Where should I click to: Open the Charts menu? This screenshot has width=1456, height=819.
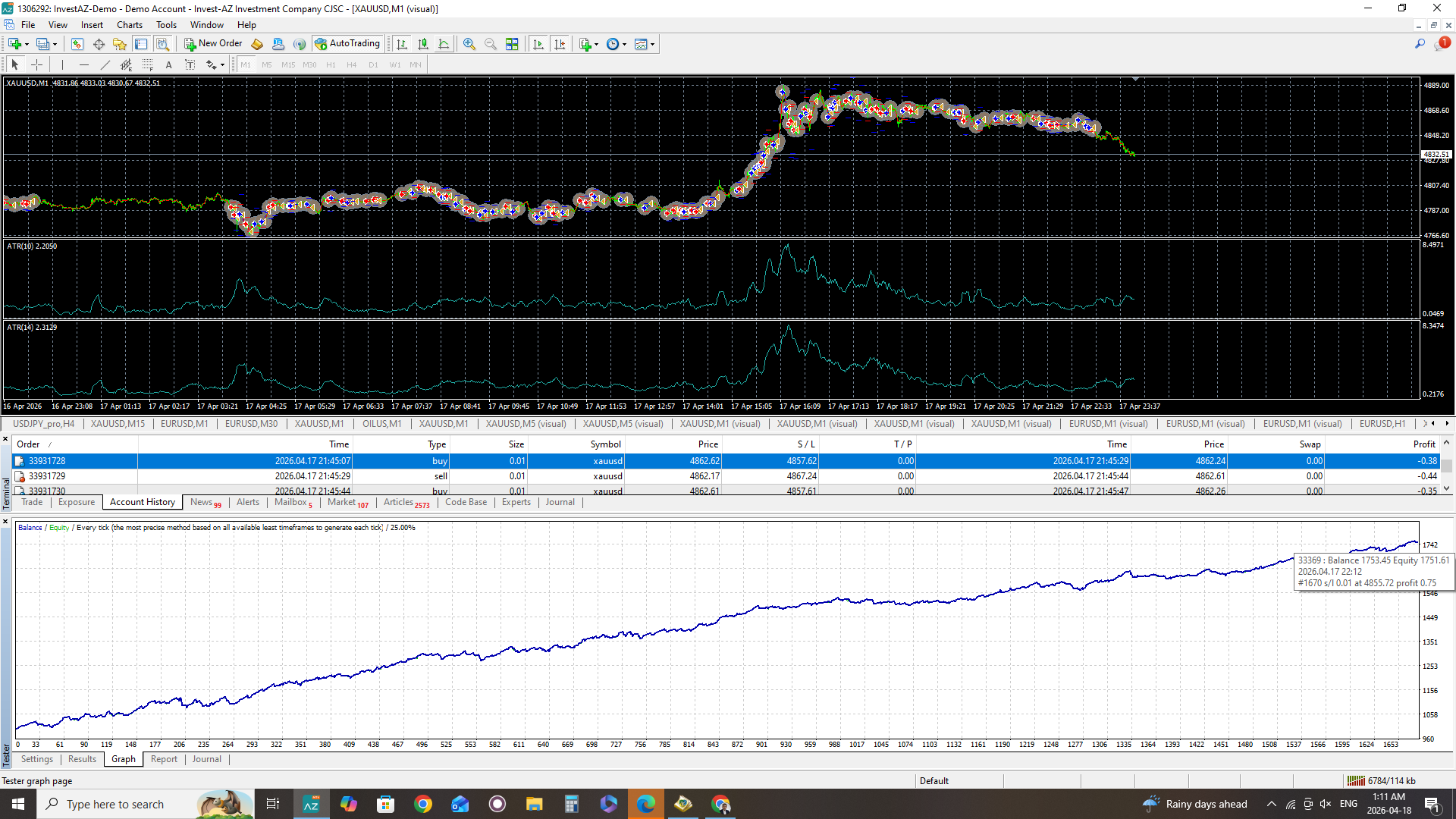click(129, 25)
